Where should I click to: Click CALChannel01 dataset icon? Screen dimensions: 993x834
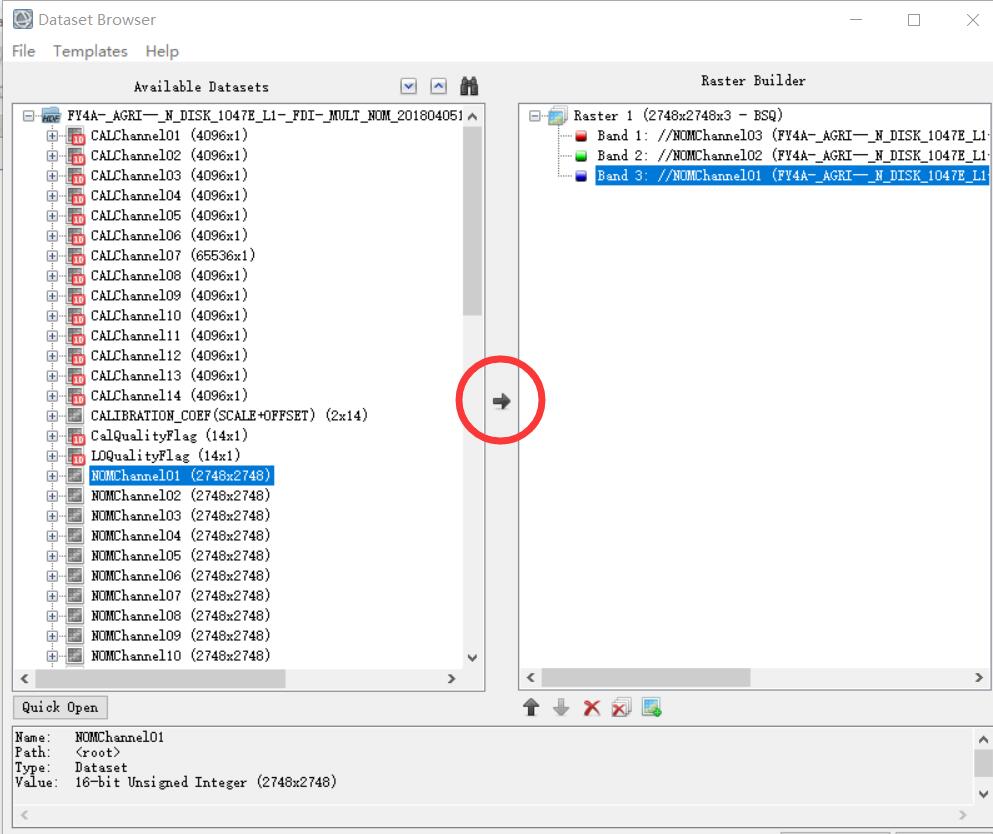pos(76,136)
